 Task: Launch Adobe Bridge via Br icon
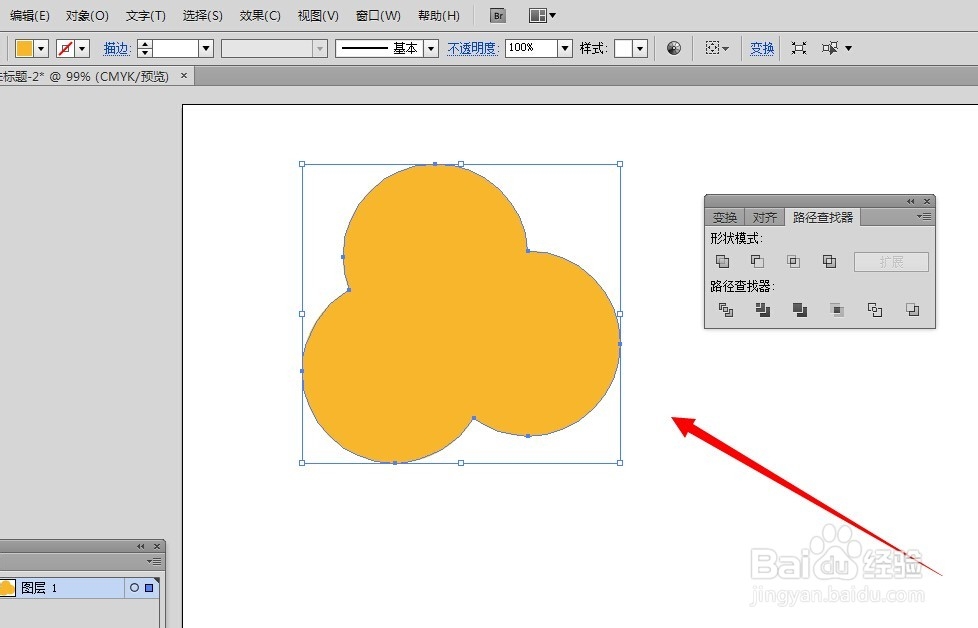coord(498,16)
